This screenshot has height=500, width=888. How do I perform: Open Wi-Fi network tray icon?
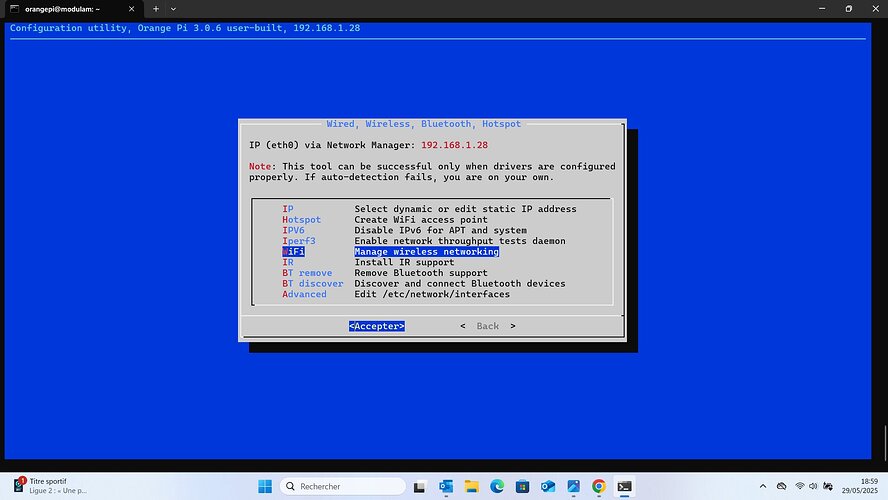[x=800, y=486]
